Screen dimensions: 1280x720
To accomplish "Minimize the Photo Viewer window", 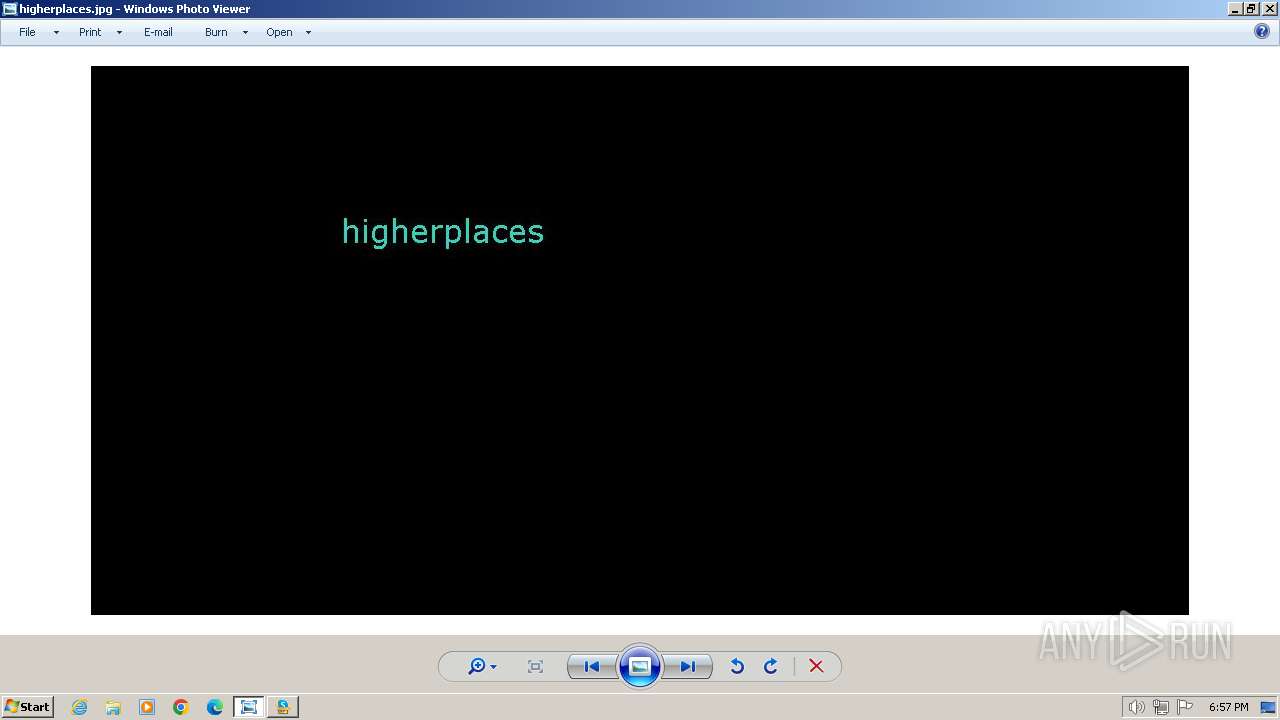I will [x=1235, y=9].
